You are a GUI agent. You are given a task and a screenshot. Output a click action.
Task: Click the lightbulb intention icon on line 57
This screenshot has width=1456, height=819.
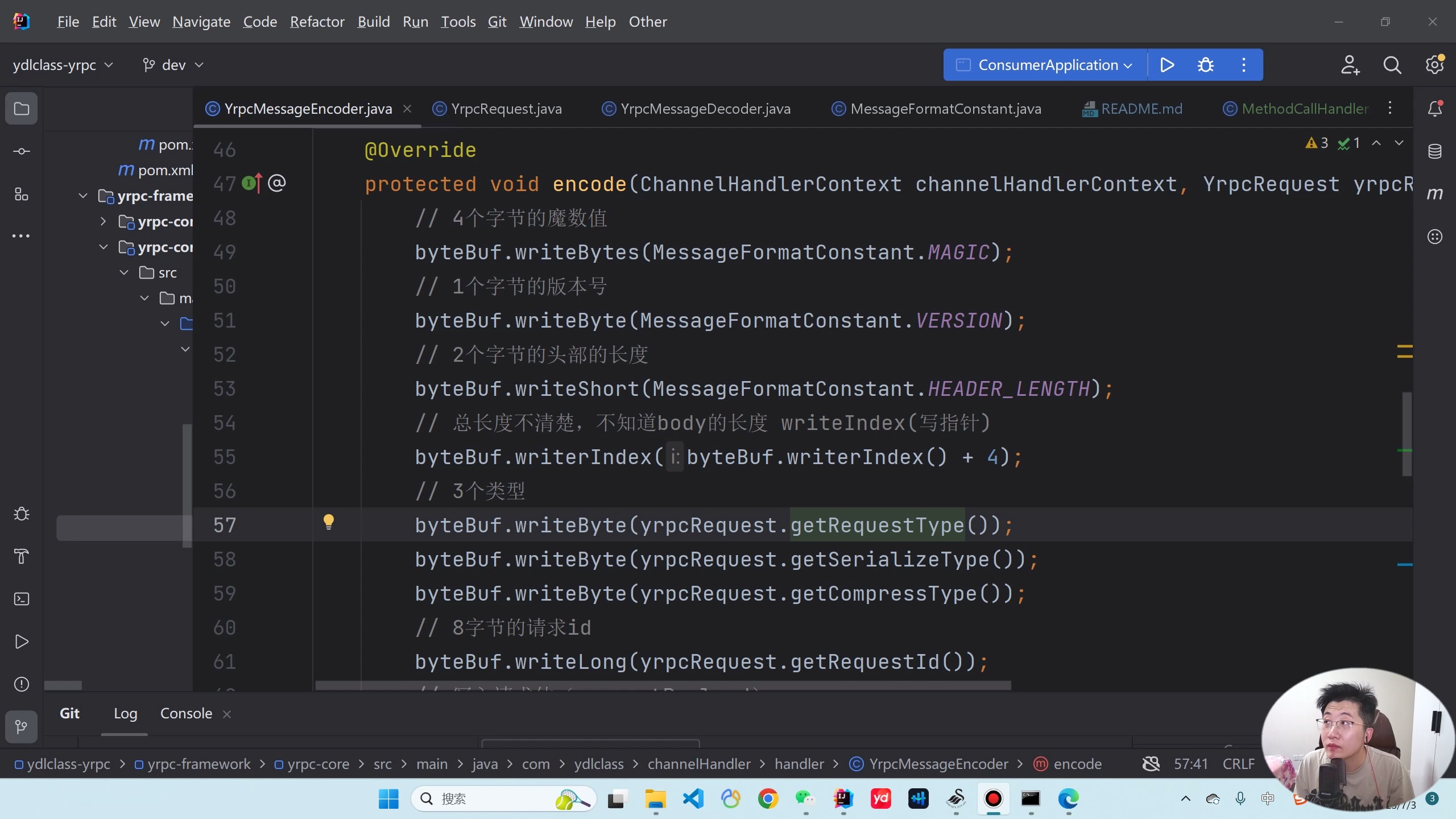329,522
